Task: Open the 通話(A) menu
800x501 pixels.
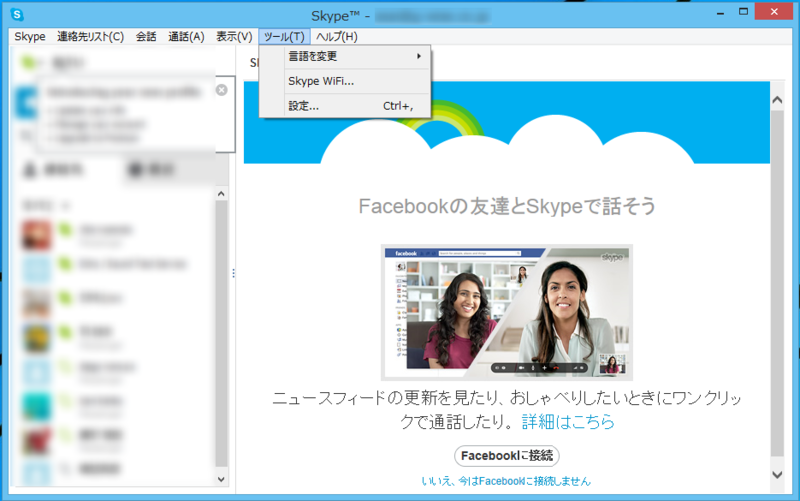Action: pos(186,37)
